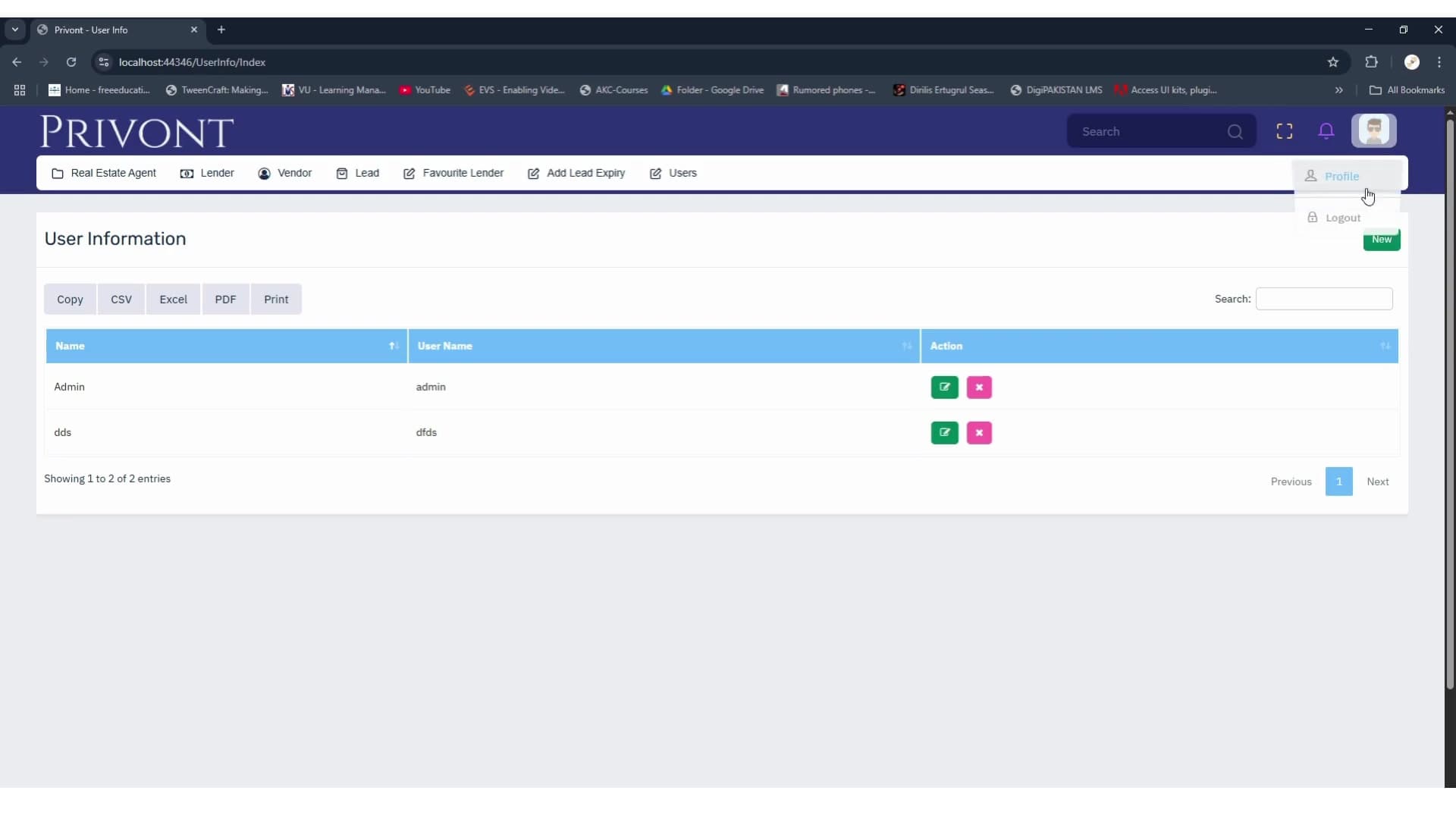Open Favourite Lender menu item
1456x819 pixels.
click(453, 173)
